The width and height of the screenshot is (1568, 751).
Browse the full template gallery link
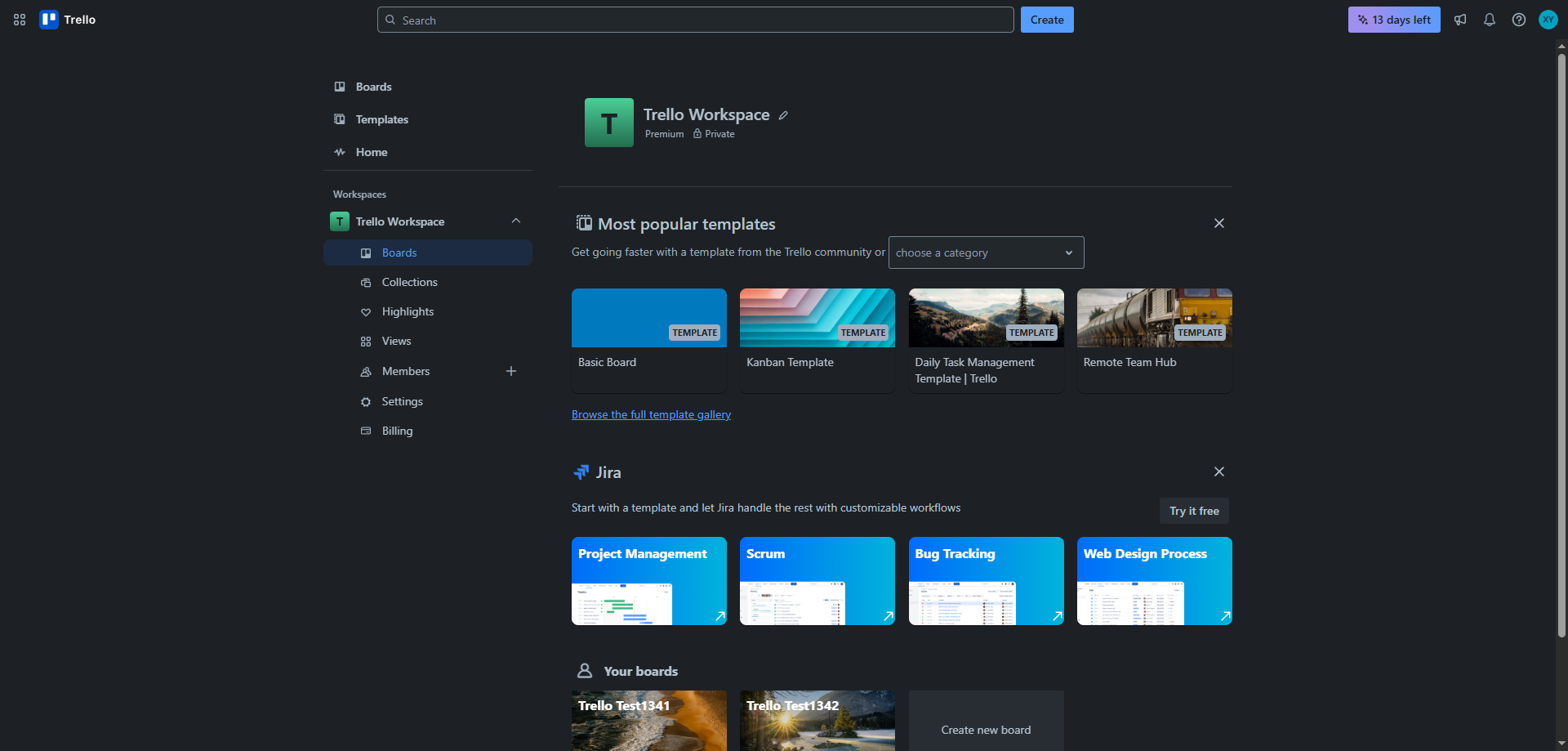pyautogui.click(x=651, y=414)
